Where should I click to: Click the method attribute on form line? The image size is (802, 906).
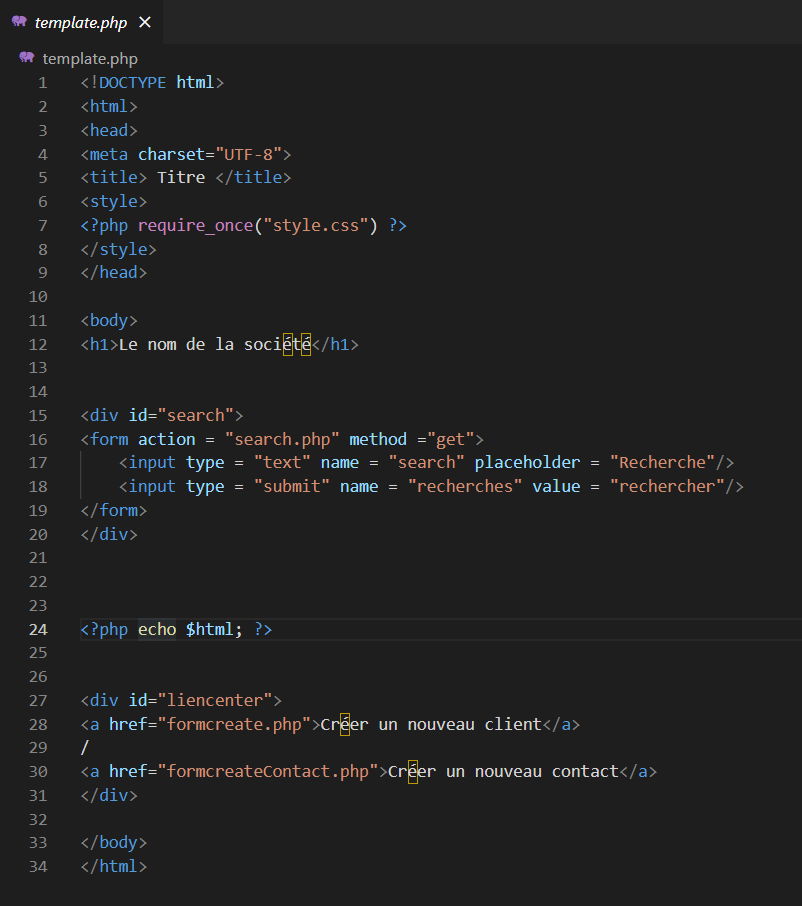point(378,439)
